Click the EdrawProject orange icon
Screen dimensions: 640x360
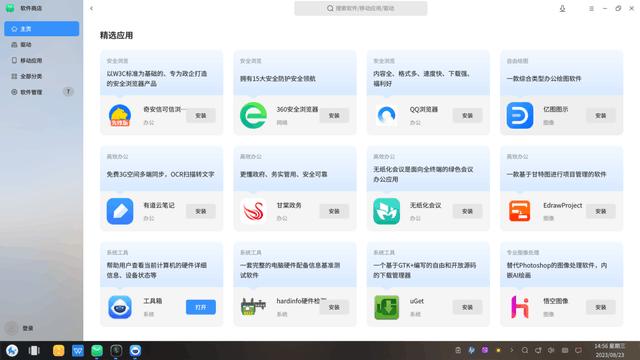pyautogui.click(x=520, y=211)
